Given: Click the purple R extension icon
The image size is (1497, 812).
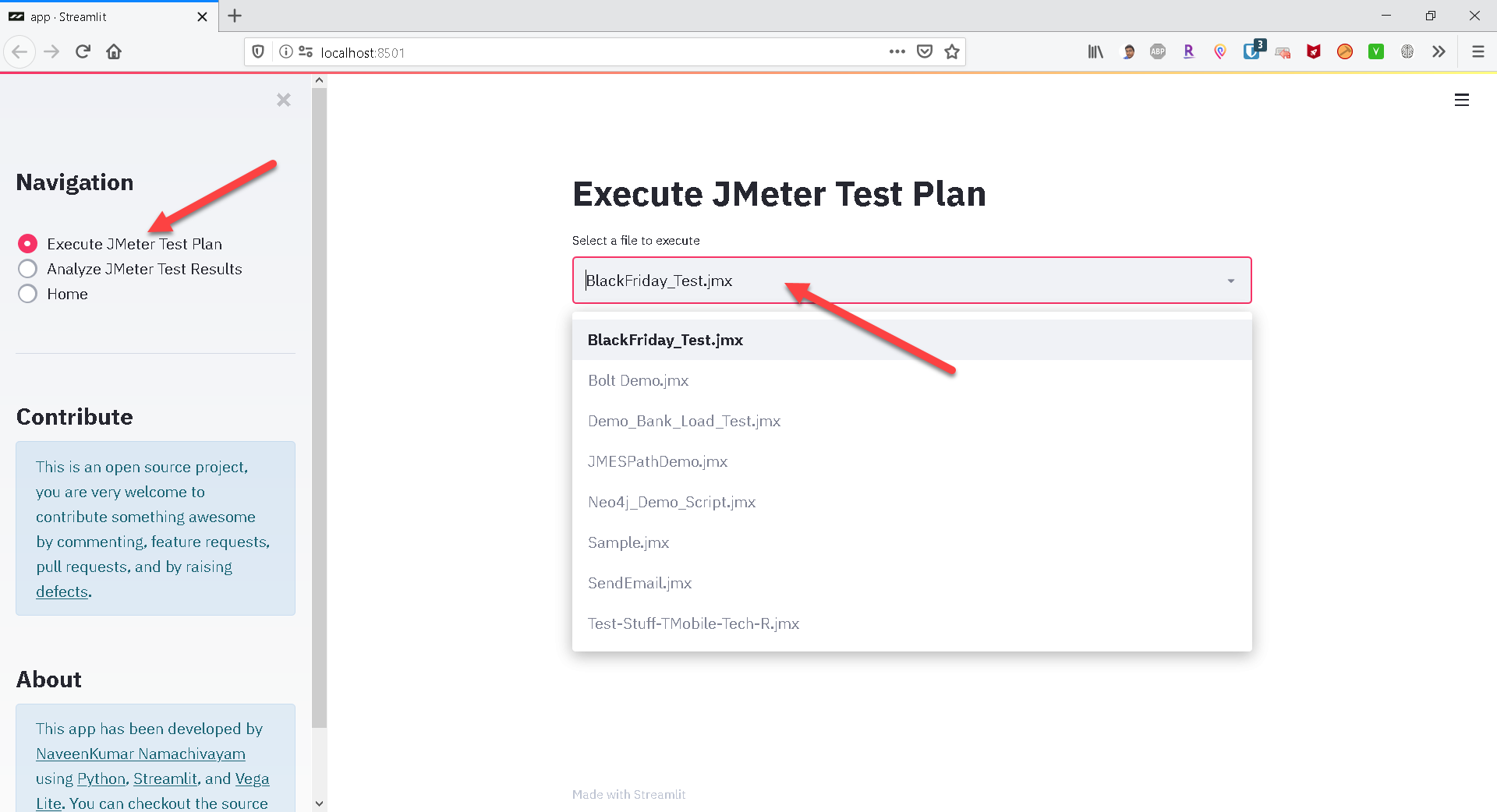Looking at the screenshot, I should 1189,52.
